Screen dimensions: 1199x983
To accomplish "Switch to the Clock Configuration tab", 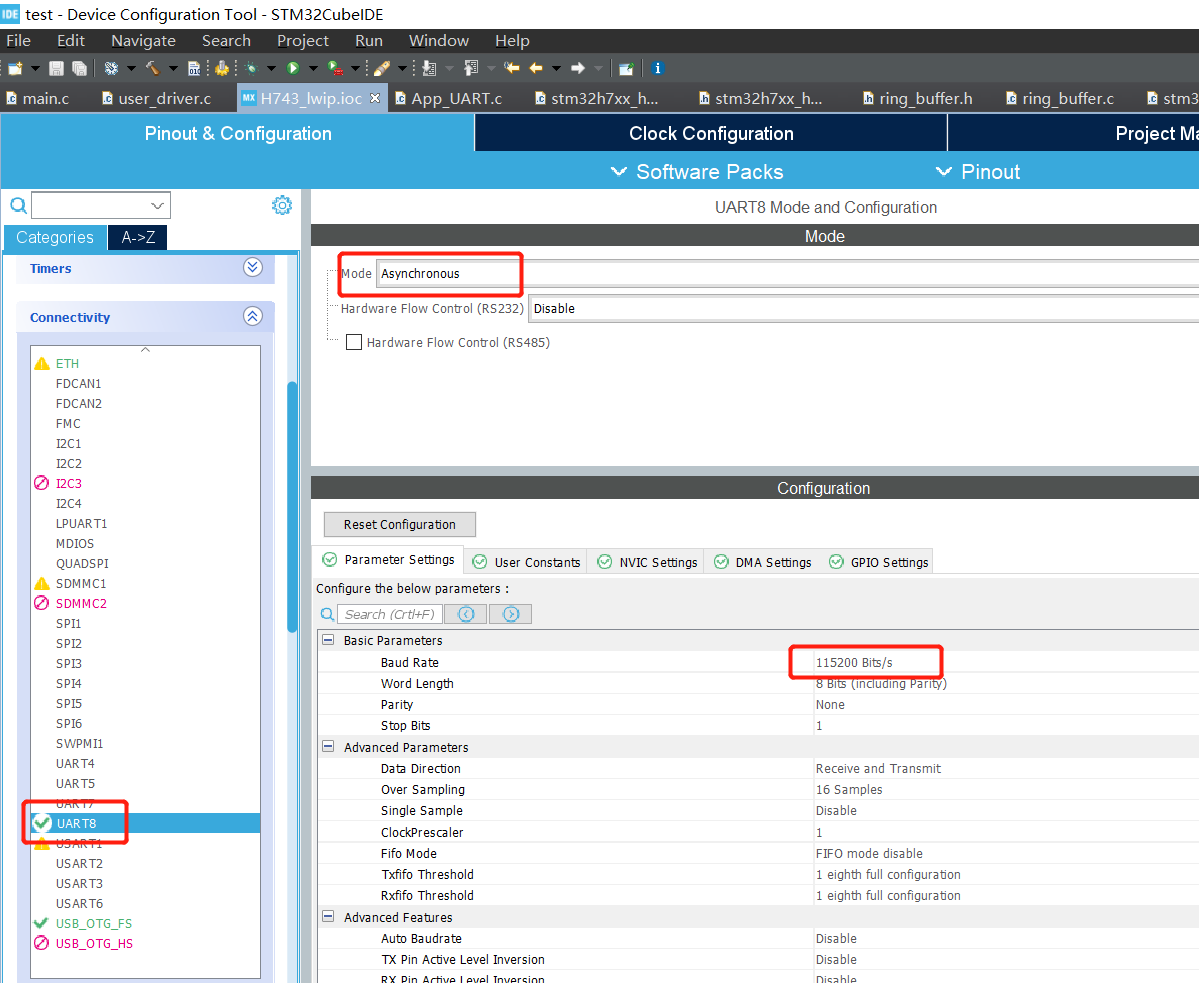I will (711, 133).
